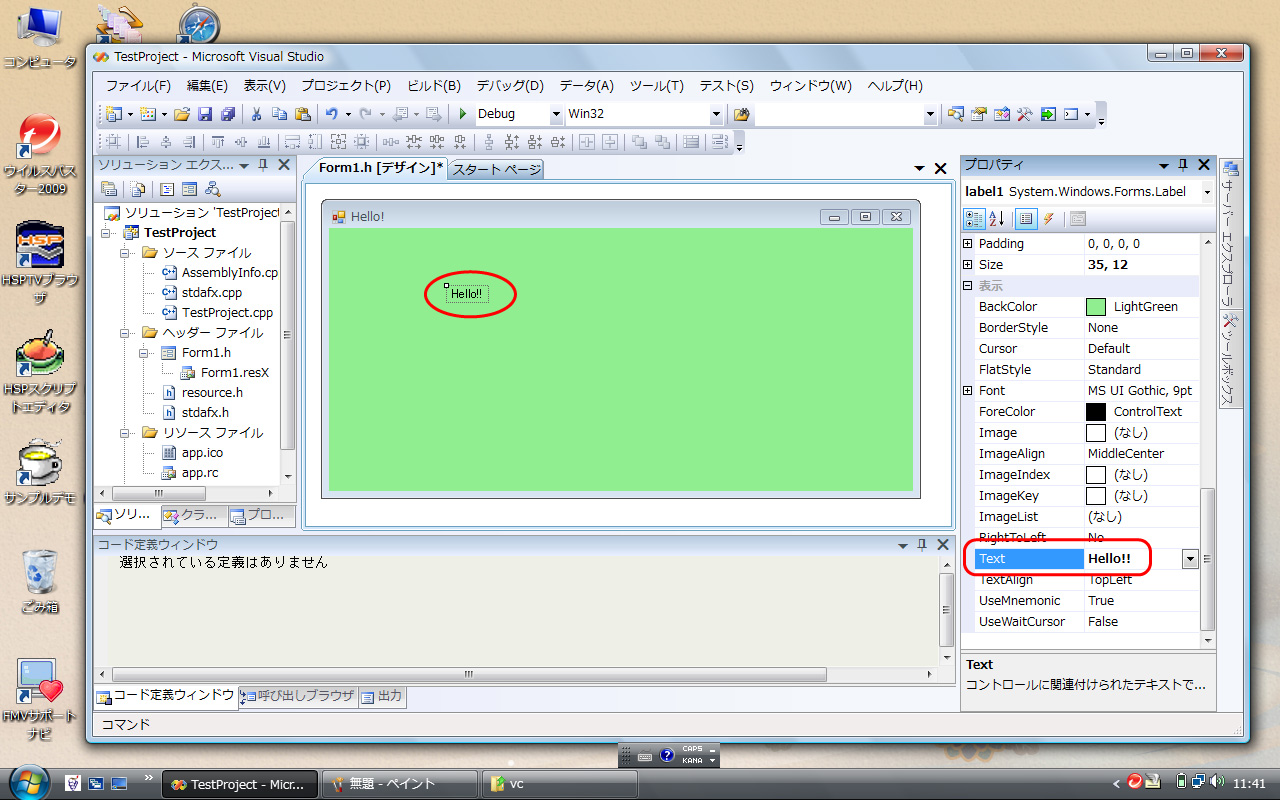
Task: Click the BackColor LightGreen swatch
Action: pyautogui.click(x=1096, y=307)
